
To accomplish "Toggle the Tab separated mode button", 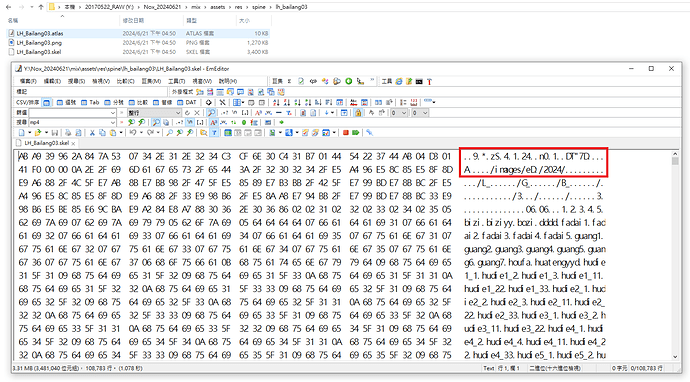I will pos(90,103).
